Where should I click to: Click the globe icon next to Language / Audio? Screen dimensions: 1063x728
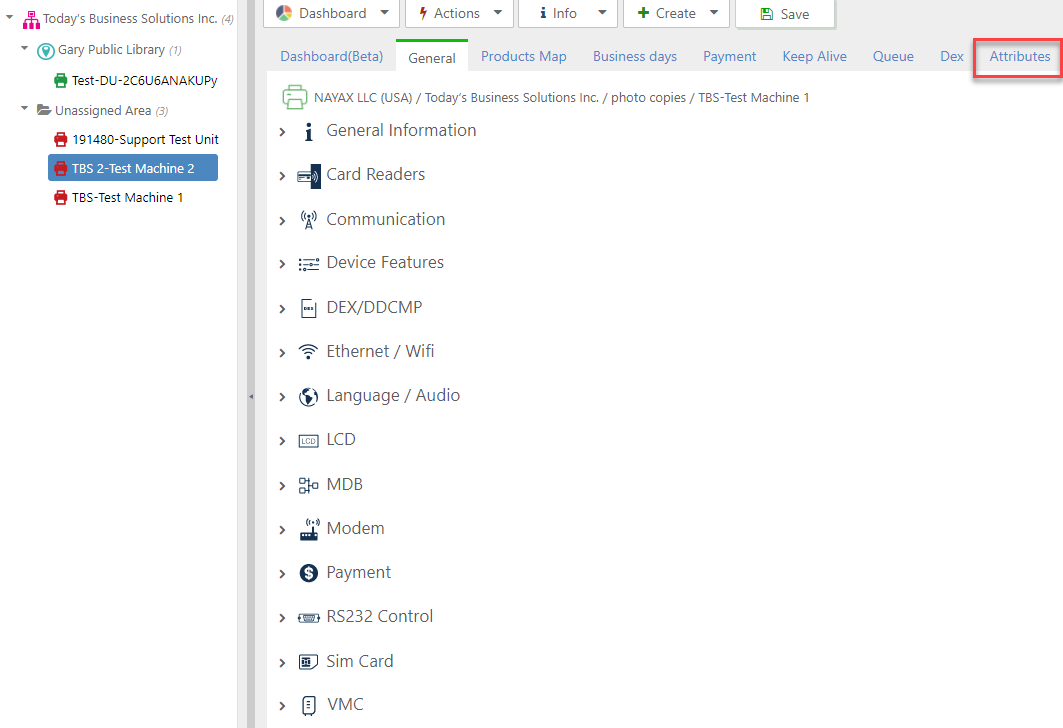tap(308, 396)
